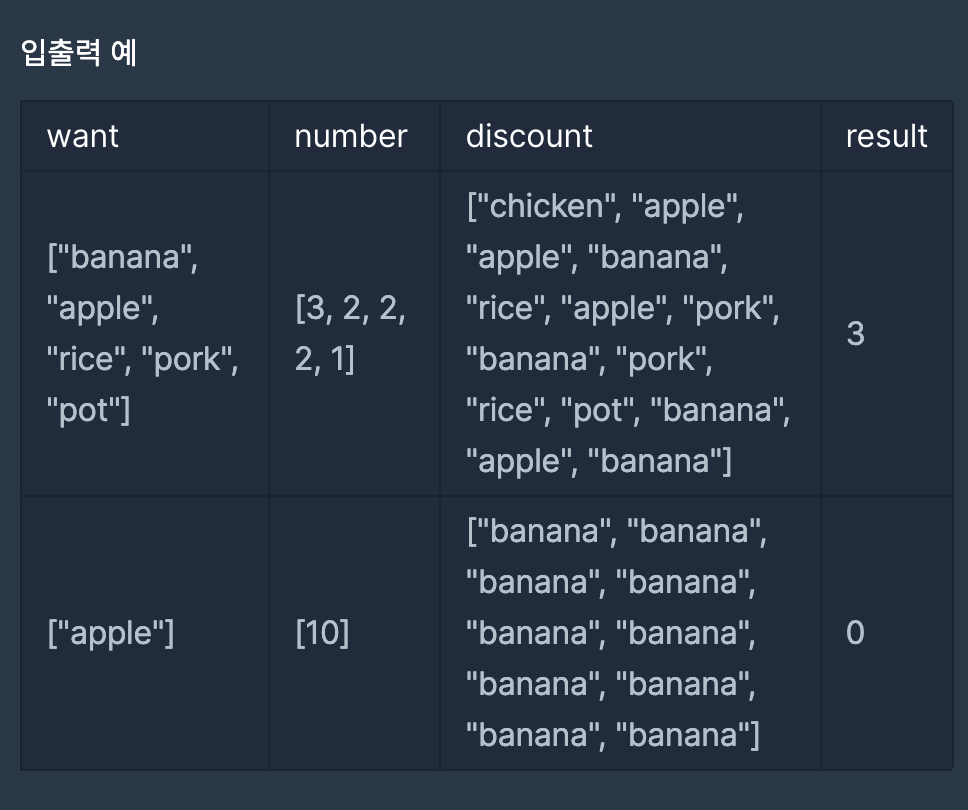
Task: Select the number column header
Action: [x=351, y=136]
